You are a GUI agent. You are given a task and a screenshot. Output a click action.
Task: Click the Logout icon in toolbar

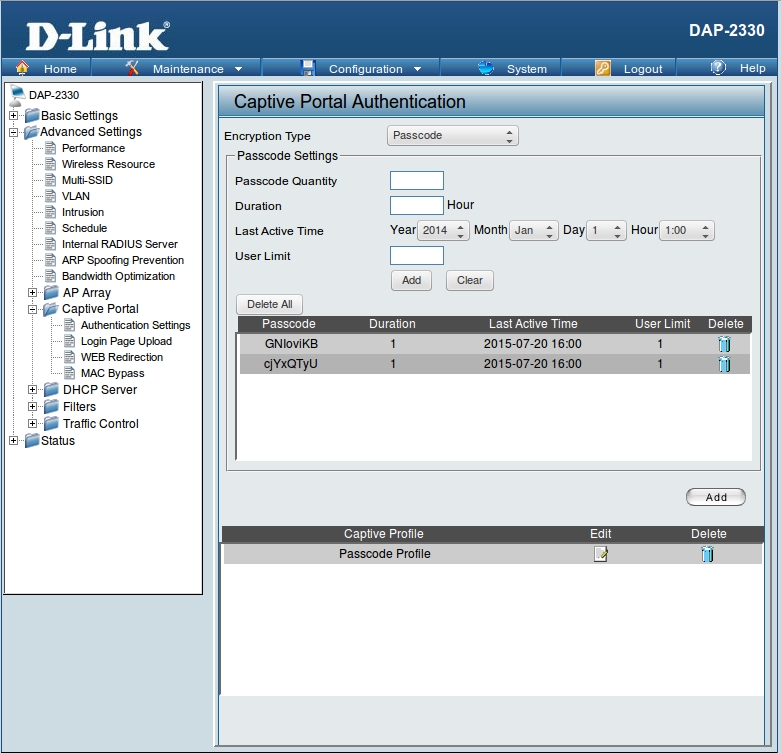pos(603,68)
